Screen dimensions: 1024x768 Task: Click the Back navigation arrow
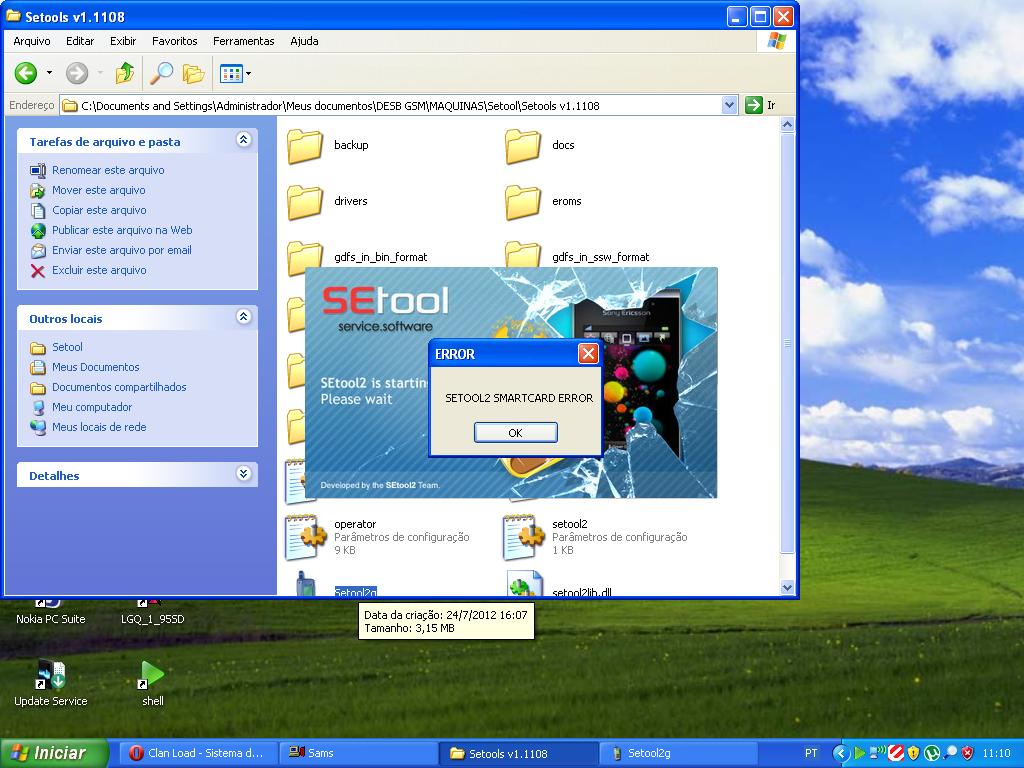pos(26,73)
